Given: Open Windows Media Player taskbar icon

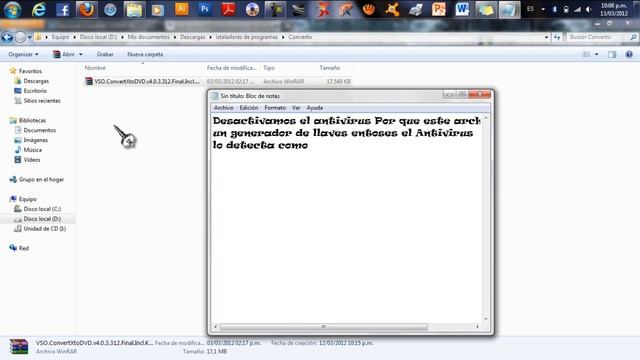Looking at the screenshot, I should click(158, 10).
